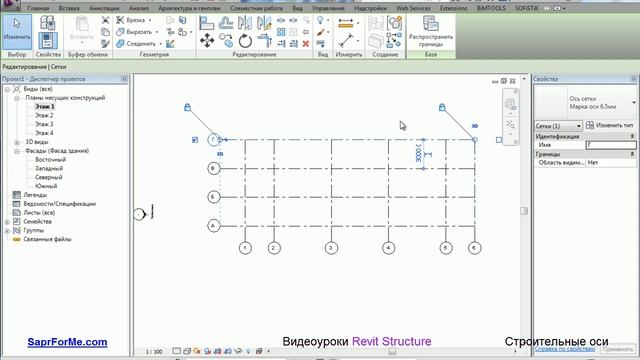
Task: Open the Аннотации ribbon tab
Action: click(104, 8)
